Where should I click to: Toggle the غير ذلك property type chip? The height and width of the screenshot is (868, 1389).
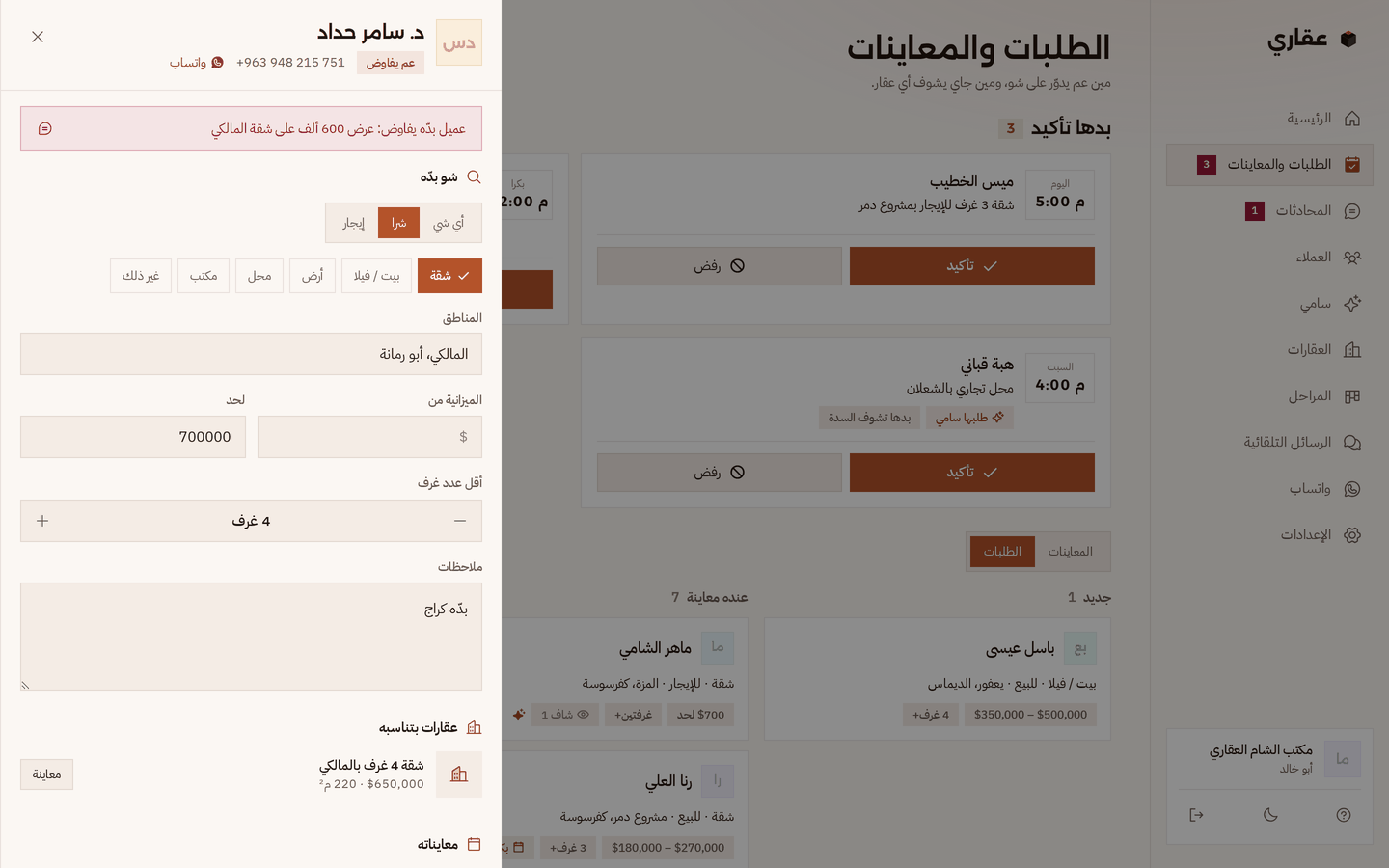[141, 276]
